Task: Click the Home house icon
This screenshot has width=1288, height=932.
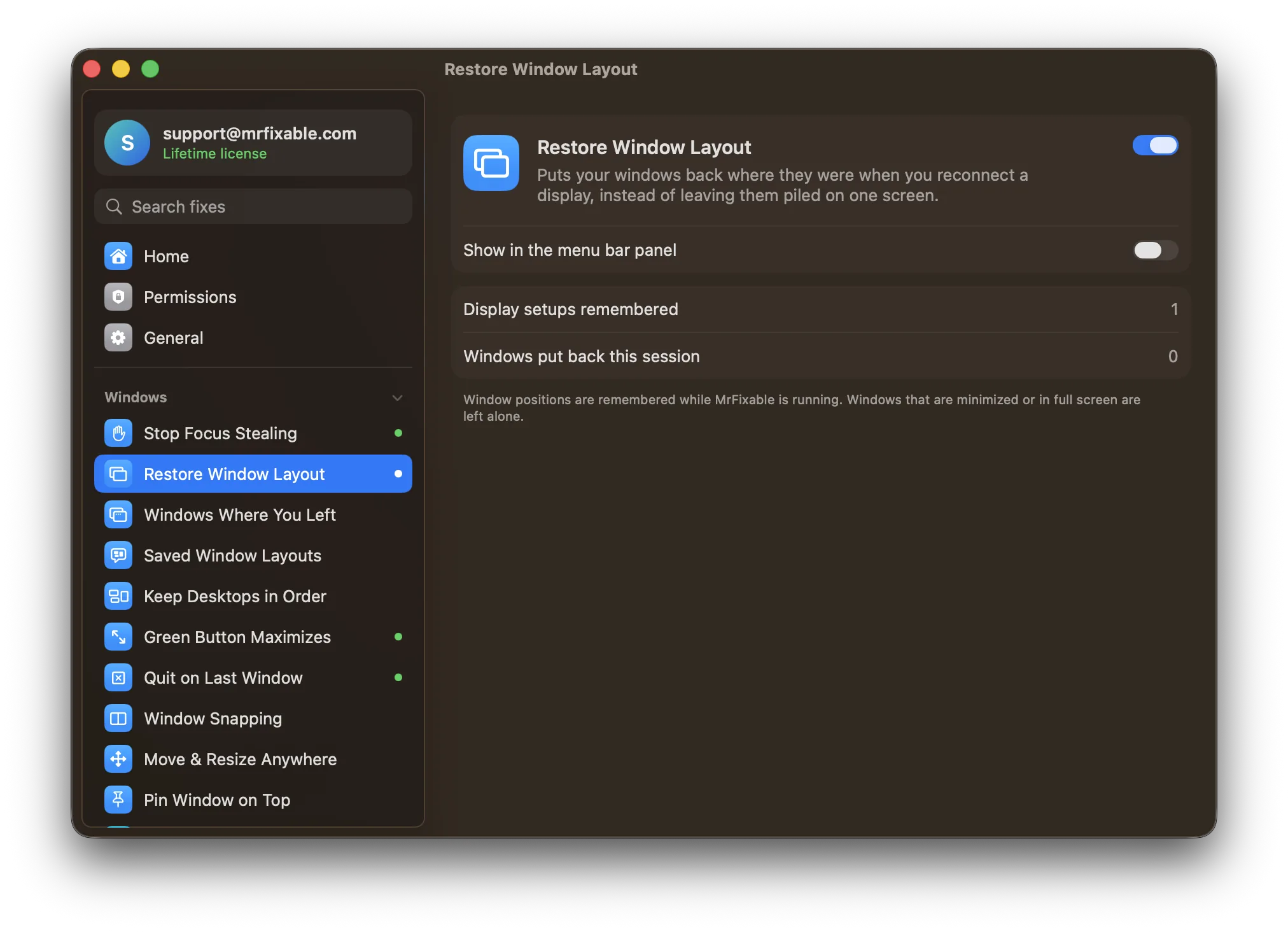Action: click(118, 257)
